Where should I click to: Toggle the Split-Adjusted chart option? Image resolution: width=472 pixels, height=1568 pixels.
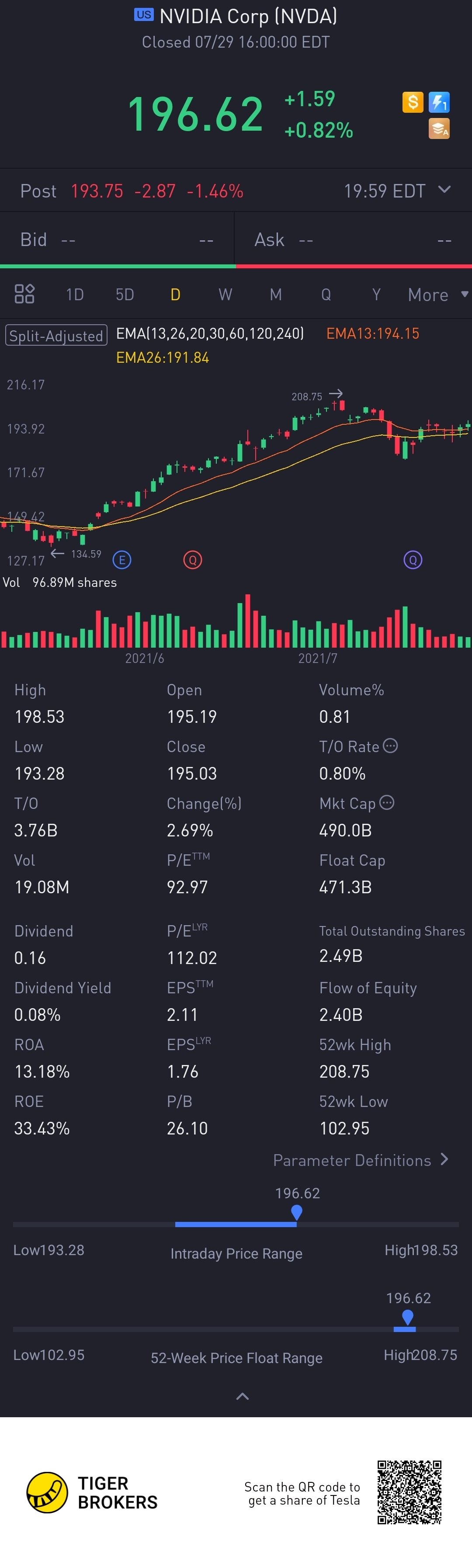[56, 335]
